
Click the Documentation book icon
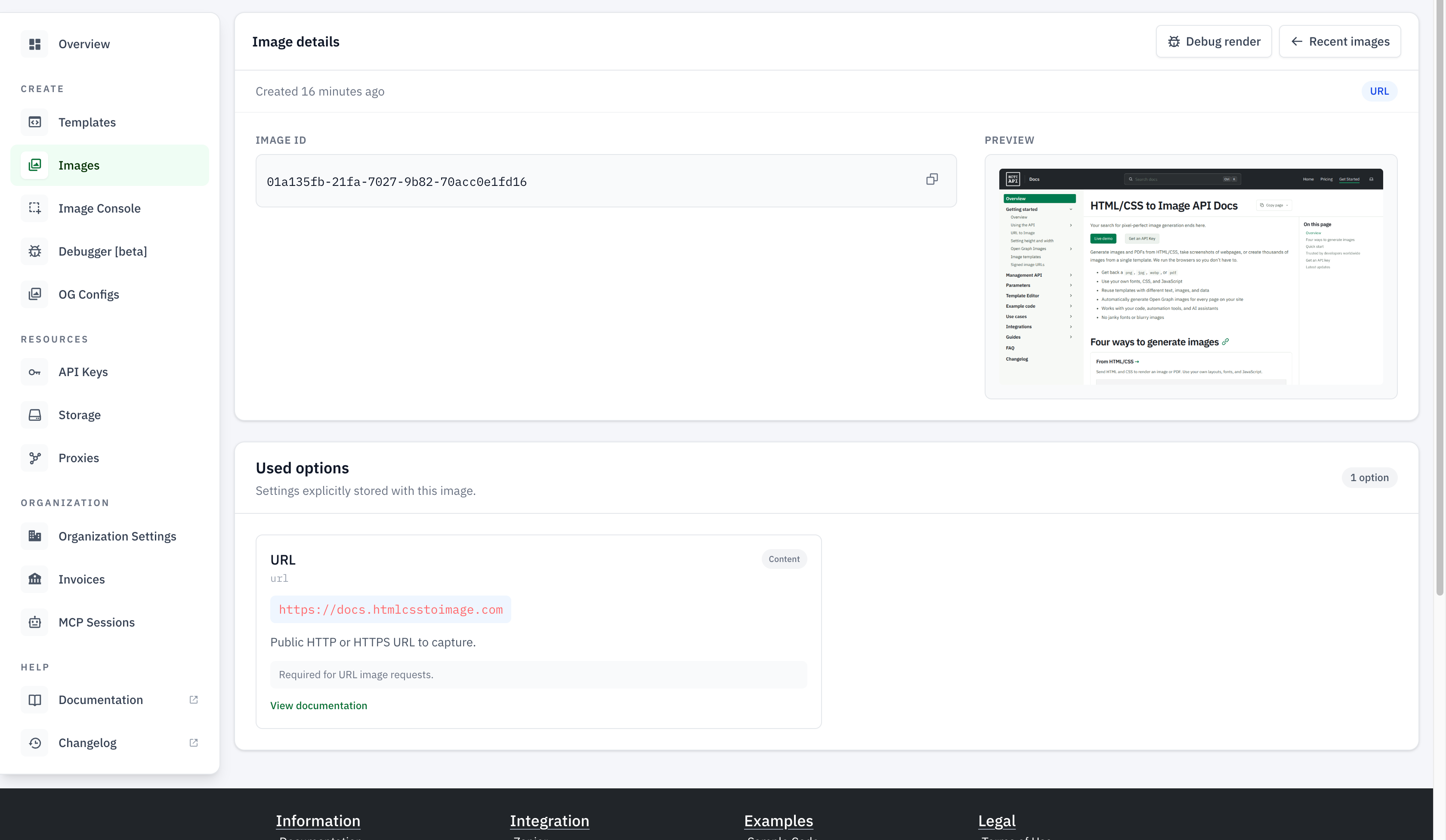point(35,700)
